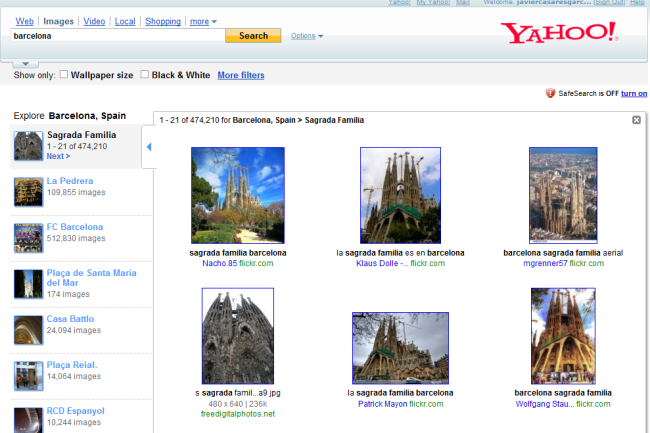Click the freedigitalphotos.net source link
This screenshot has width=650, height=433.
pos(238,414)
